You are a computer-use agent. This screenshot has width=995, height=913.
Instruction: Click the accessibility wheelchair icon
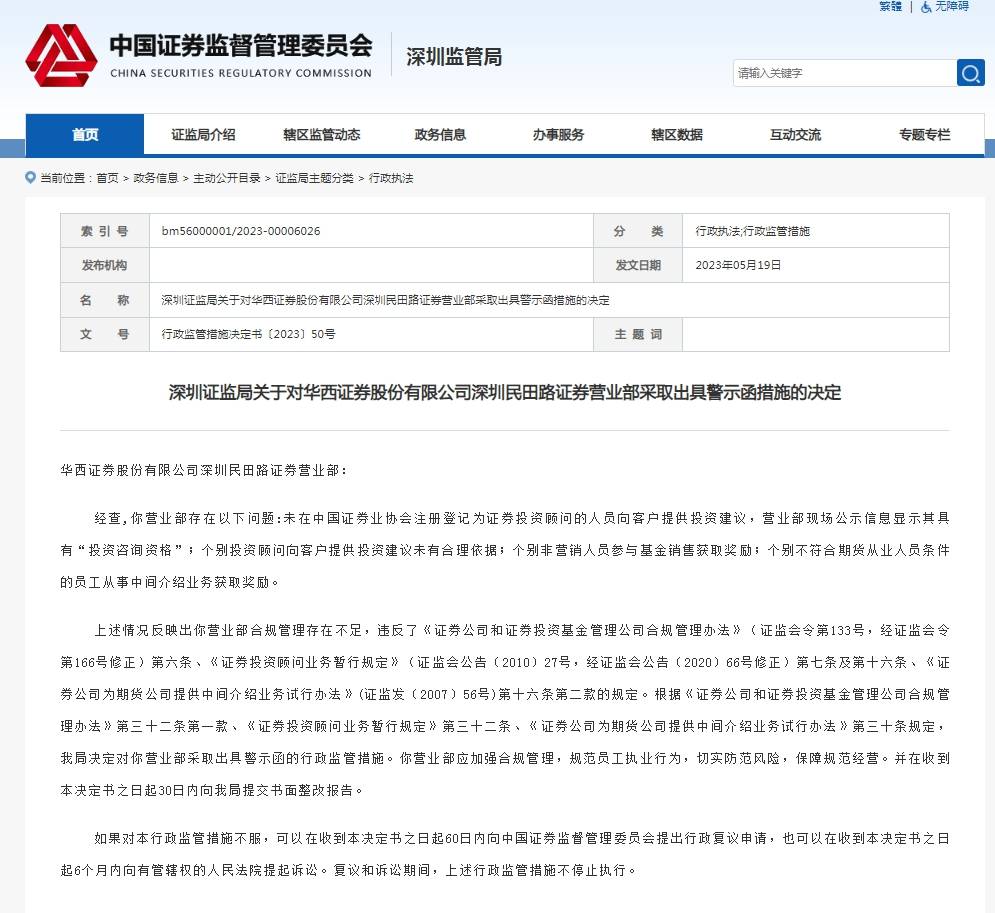pyautogui.click(x=926, y=7)
